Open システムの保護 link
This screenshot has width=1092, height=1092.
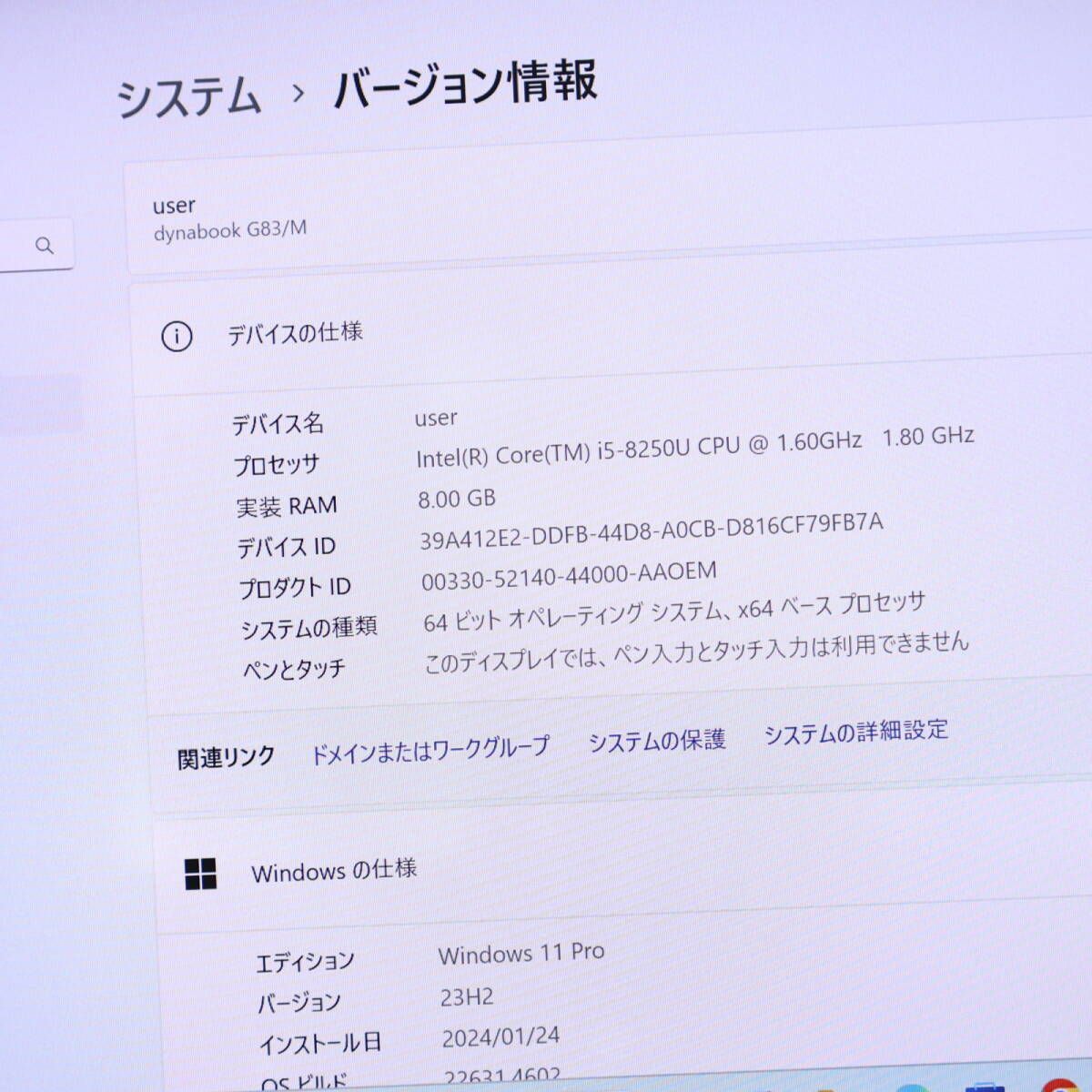[657, 740]
